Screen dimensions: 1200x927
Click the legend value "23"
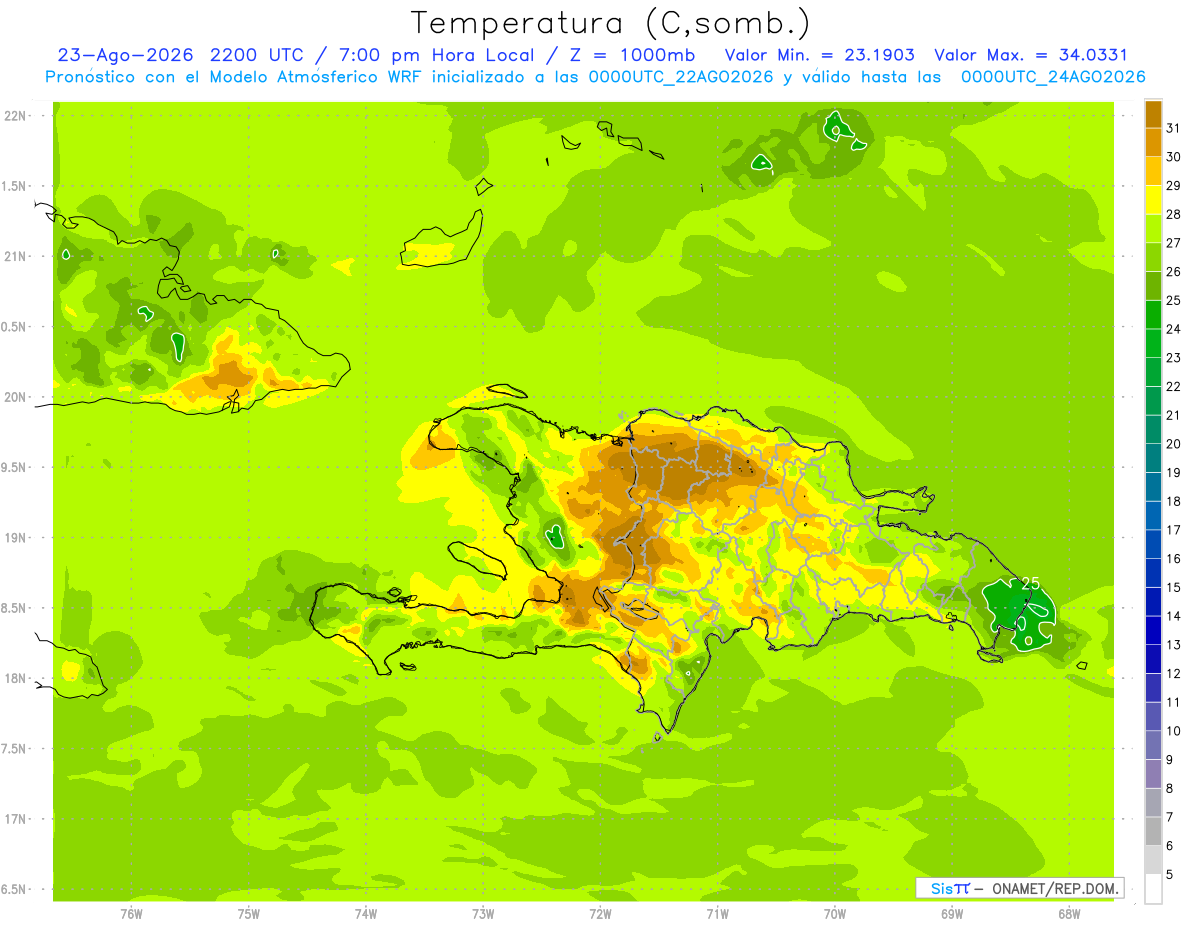[1174, 358]
